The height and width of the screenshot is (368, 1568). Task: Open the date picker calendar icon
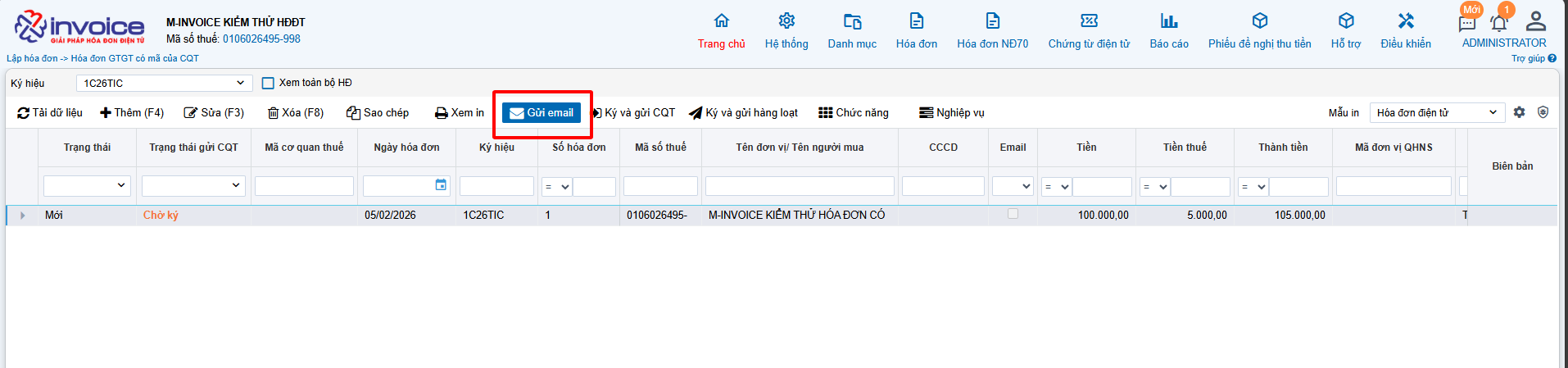(x=441, y=185)
